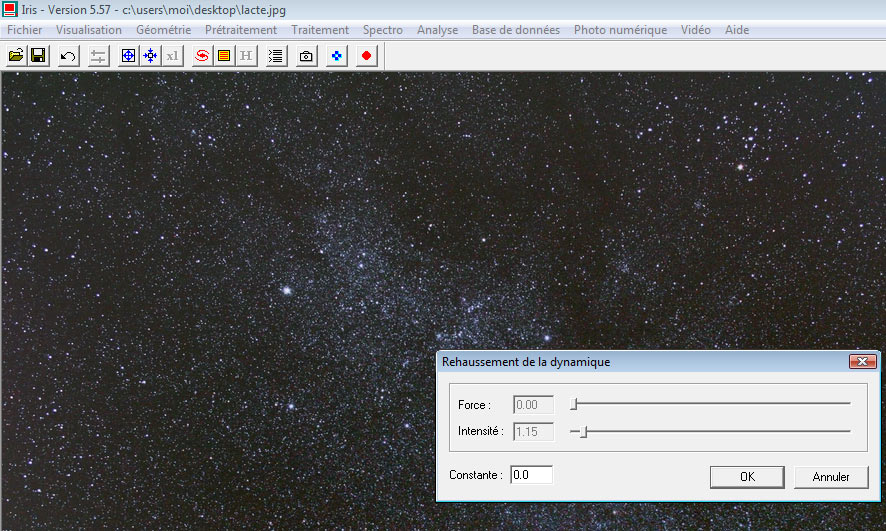This screenshot has height=531, width=886.
Task: Click the Force value field showing 0.00
Action: click(533, 404)
